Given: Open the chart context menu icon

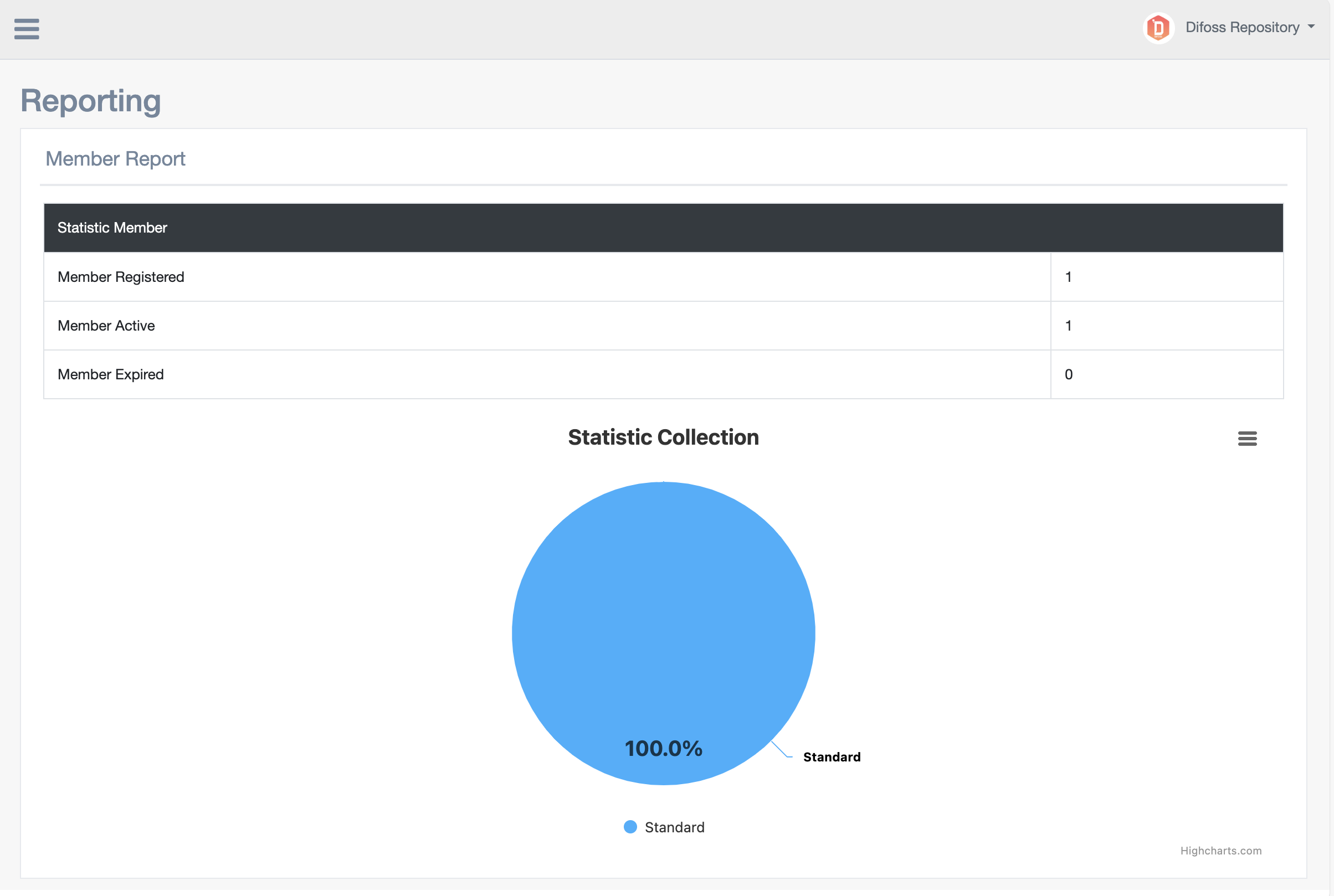Looking at the screenshot, I should pyautogui.click(x=1246, y=438).
